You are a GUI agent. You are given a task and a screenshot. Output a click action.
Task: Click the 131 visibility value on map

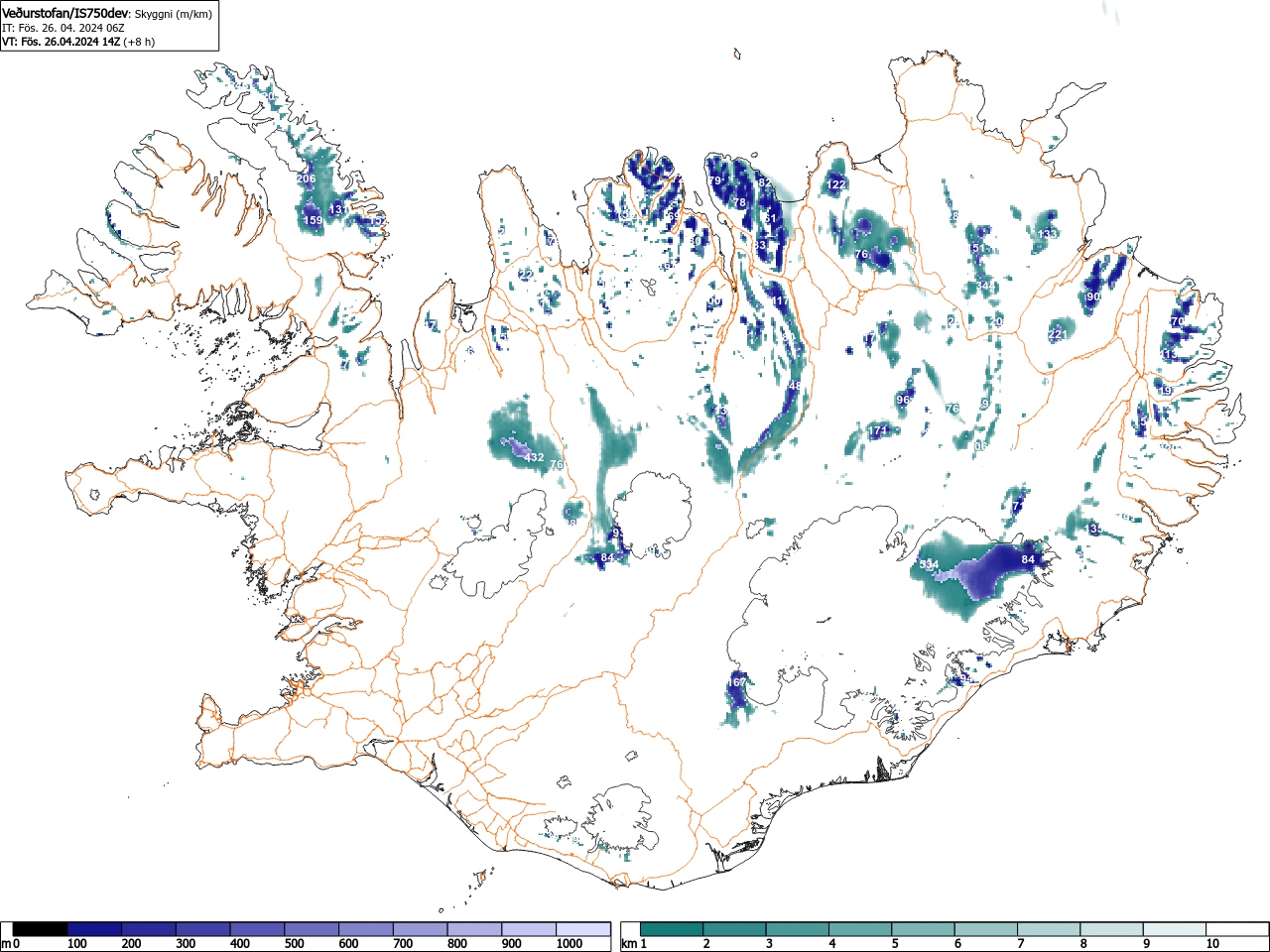pos(338,210)
